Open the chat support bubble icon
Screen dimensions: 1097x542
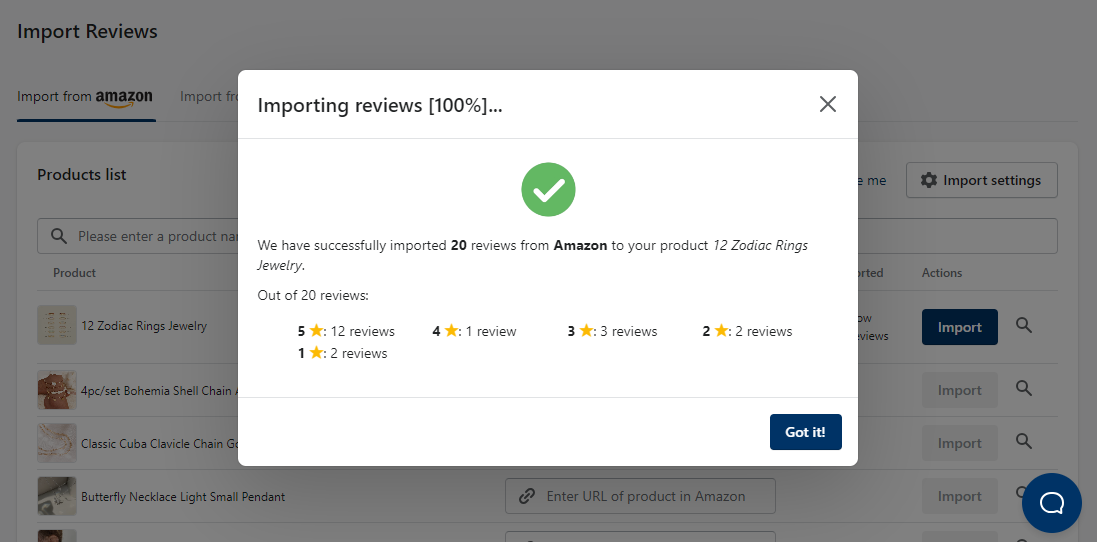(x=1052, y=503)
